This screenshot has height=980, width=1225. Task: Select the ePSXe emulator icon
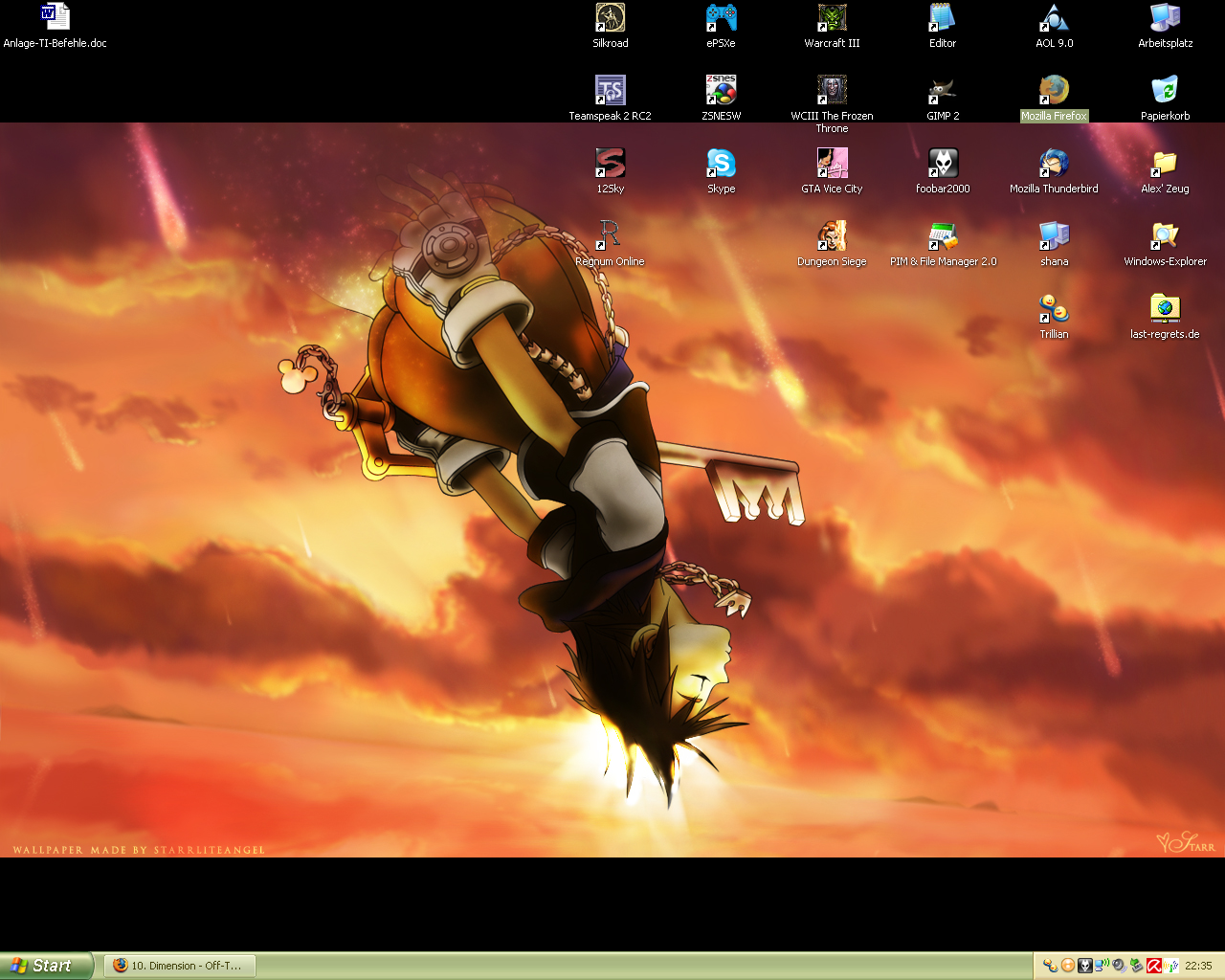pyautogui.click(x=721, y=18)
